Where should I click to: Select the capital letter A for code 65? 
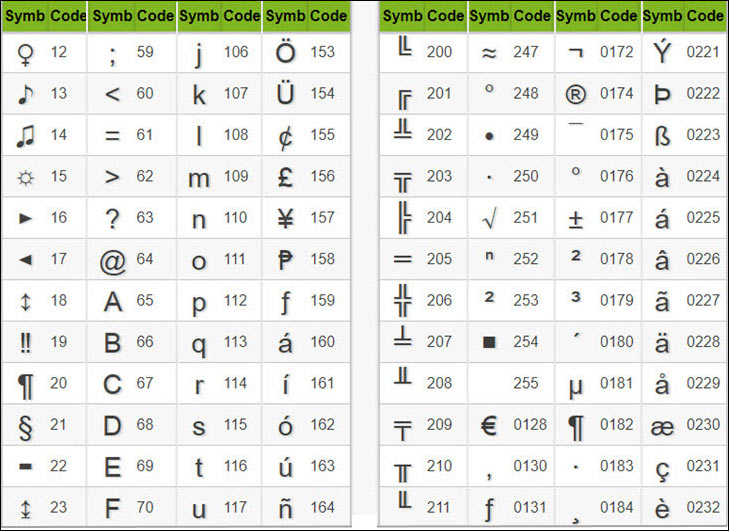click(x=113, y=301)
